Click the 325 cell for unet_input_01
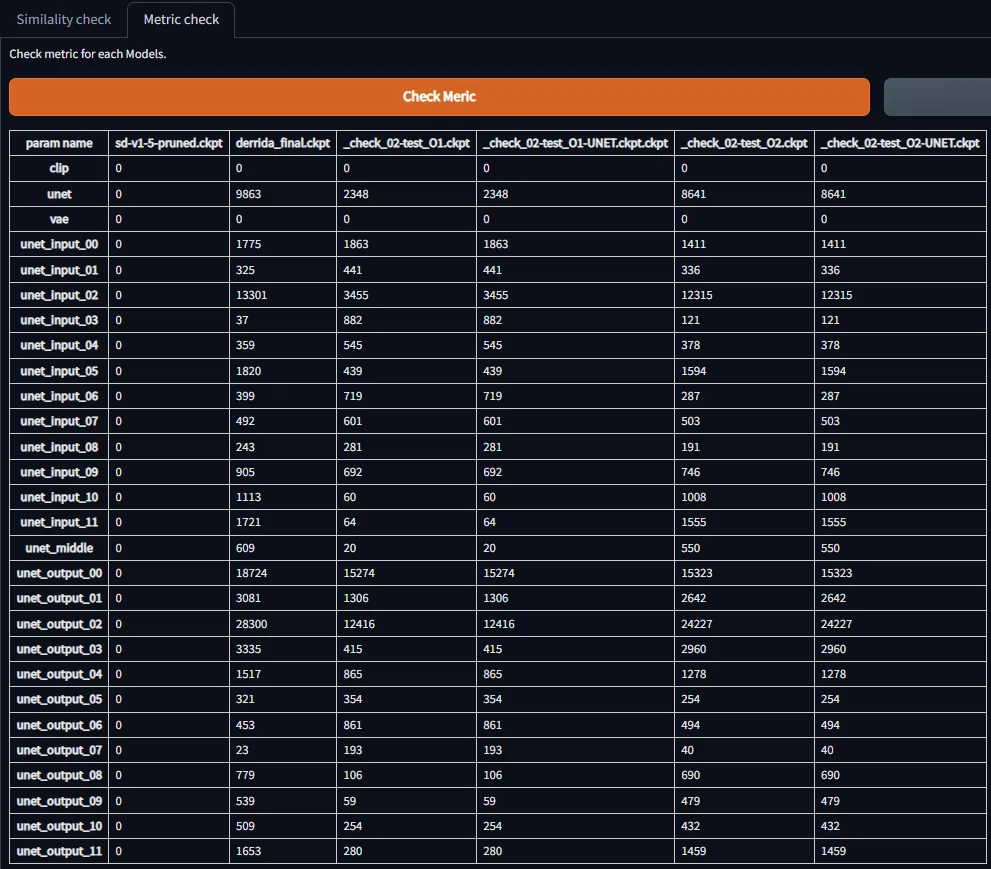This screenshot has height=869, width=991. [283, 270]
